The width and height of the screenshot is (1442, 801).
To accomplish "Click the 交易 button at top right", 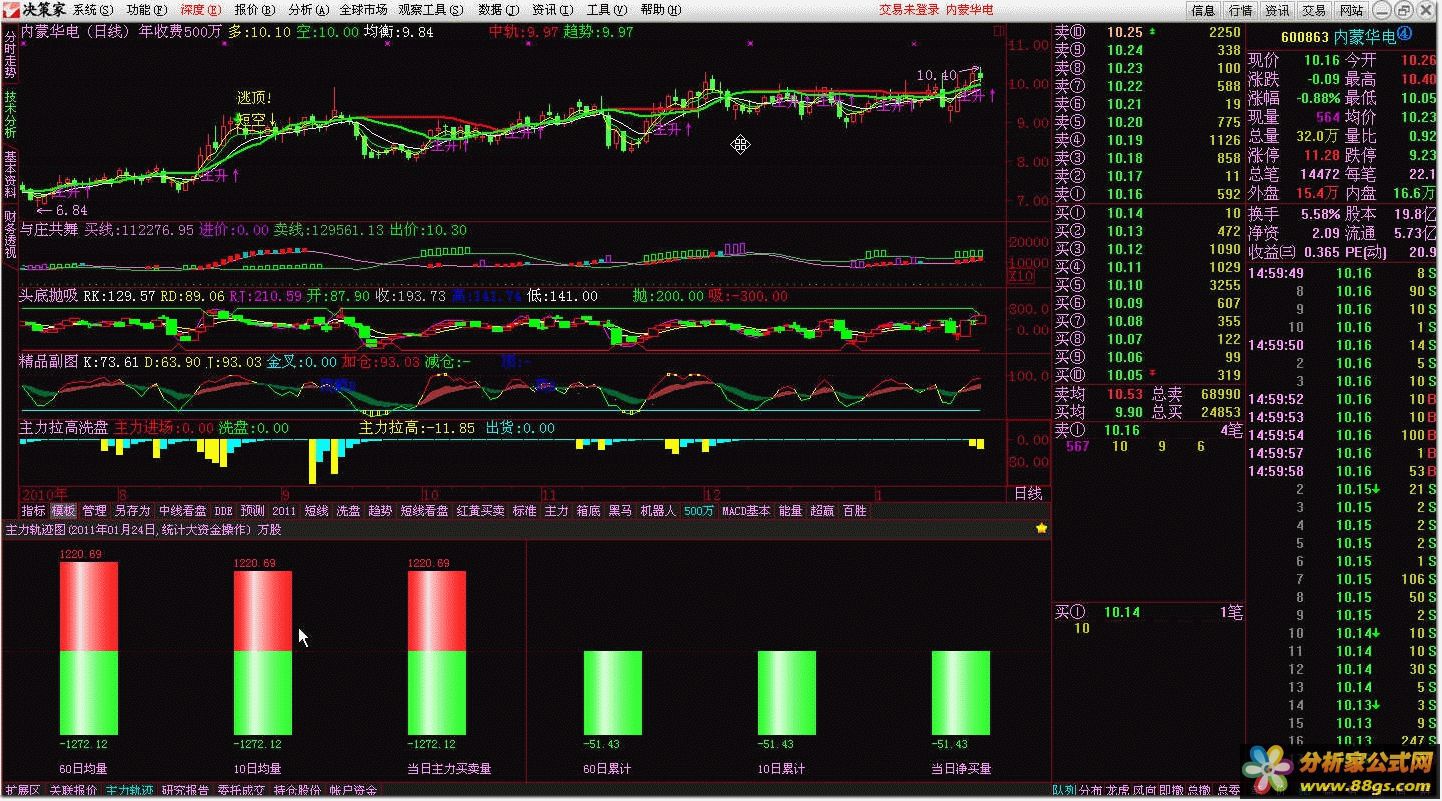I will [1314, 10].
